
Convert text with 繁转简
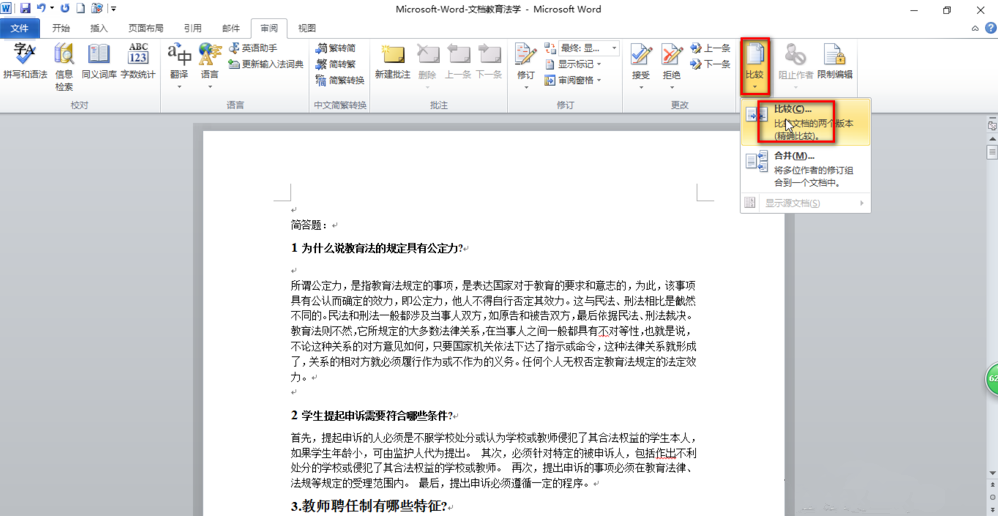click(335, 48)
